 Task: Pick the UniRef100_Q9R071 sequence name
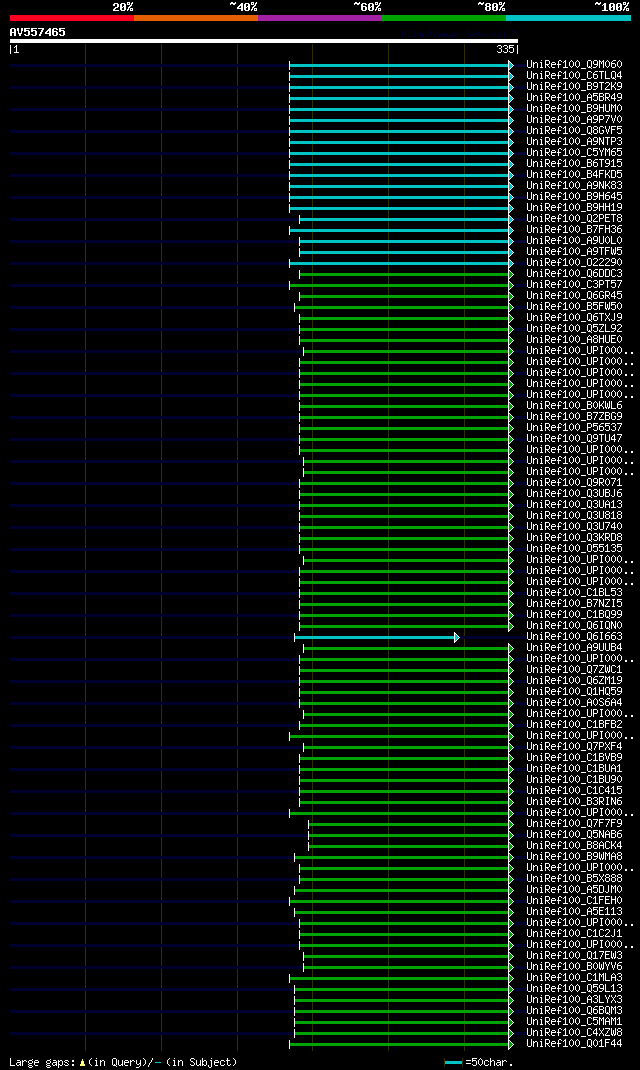point(574,483)
